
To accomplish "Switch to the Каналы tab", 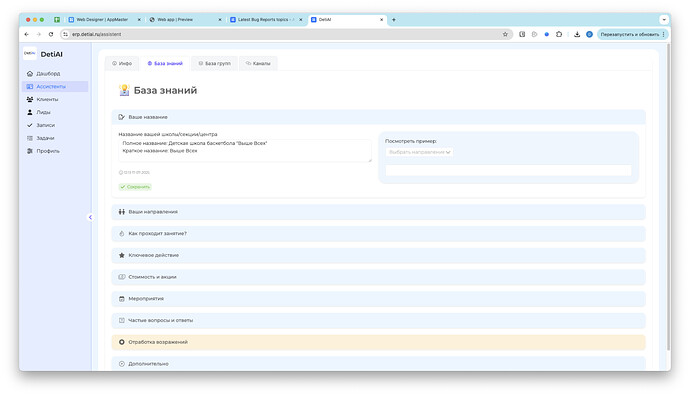I will pos(258,63).
